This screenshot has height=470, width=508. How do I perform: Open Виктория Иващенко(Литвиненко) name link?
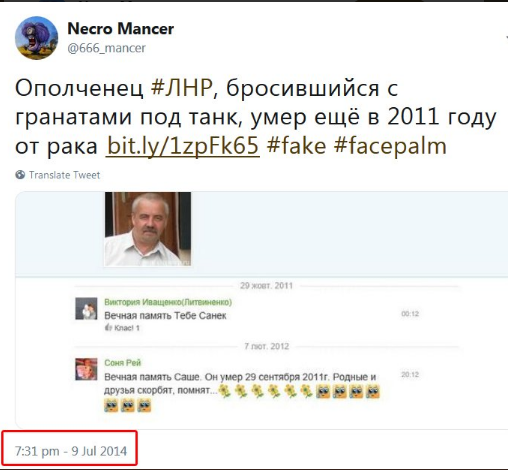coord(168,302)
